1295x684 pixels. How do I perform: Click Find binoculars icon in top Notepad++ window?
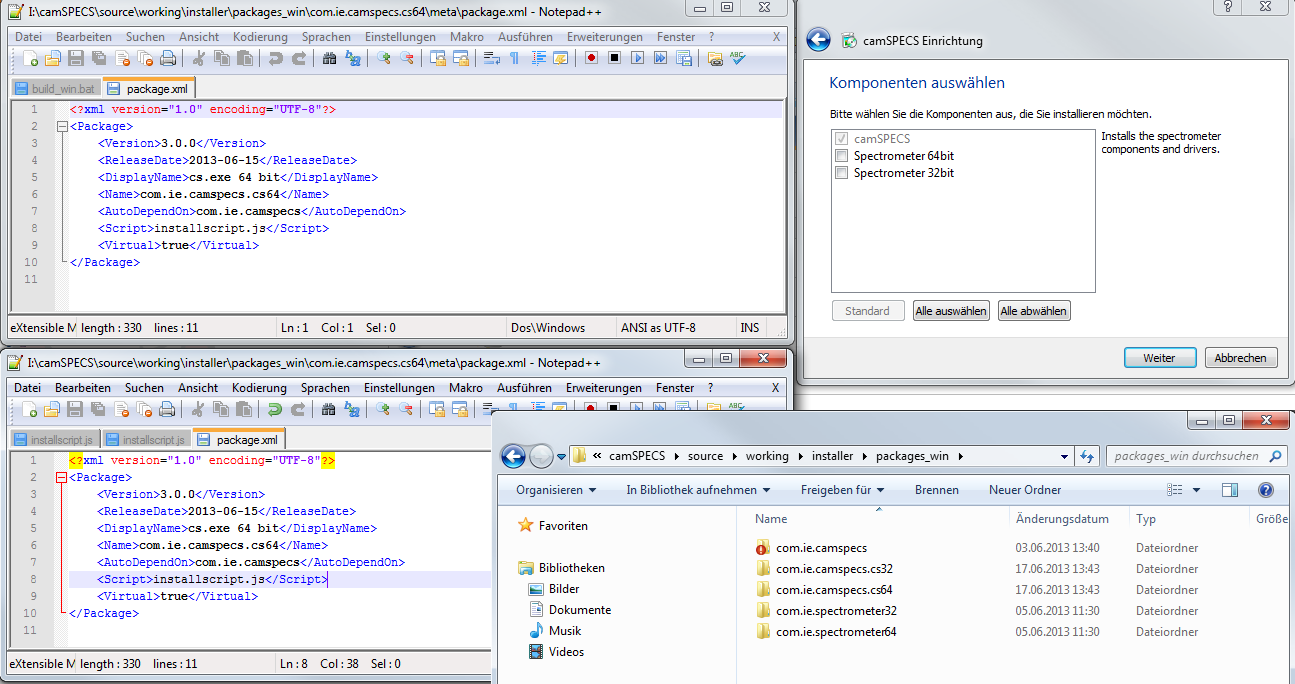pyautogui.click(x=329, y=59)
